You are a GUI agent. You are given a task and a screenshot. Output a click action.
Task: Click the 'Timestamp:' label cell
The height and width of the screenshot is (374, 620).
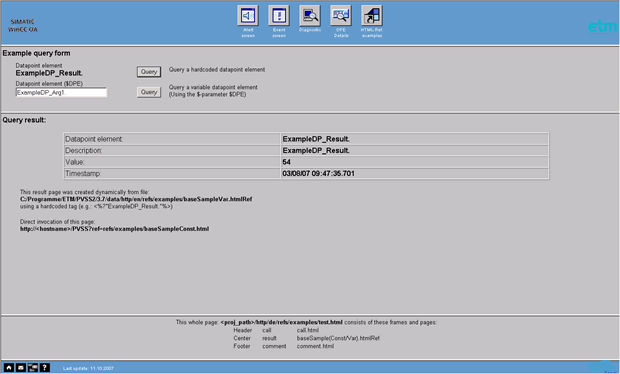[172, 174]
